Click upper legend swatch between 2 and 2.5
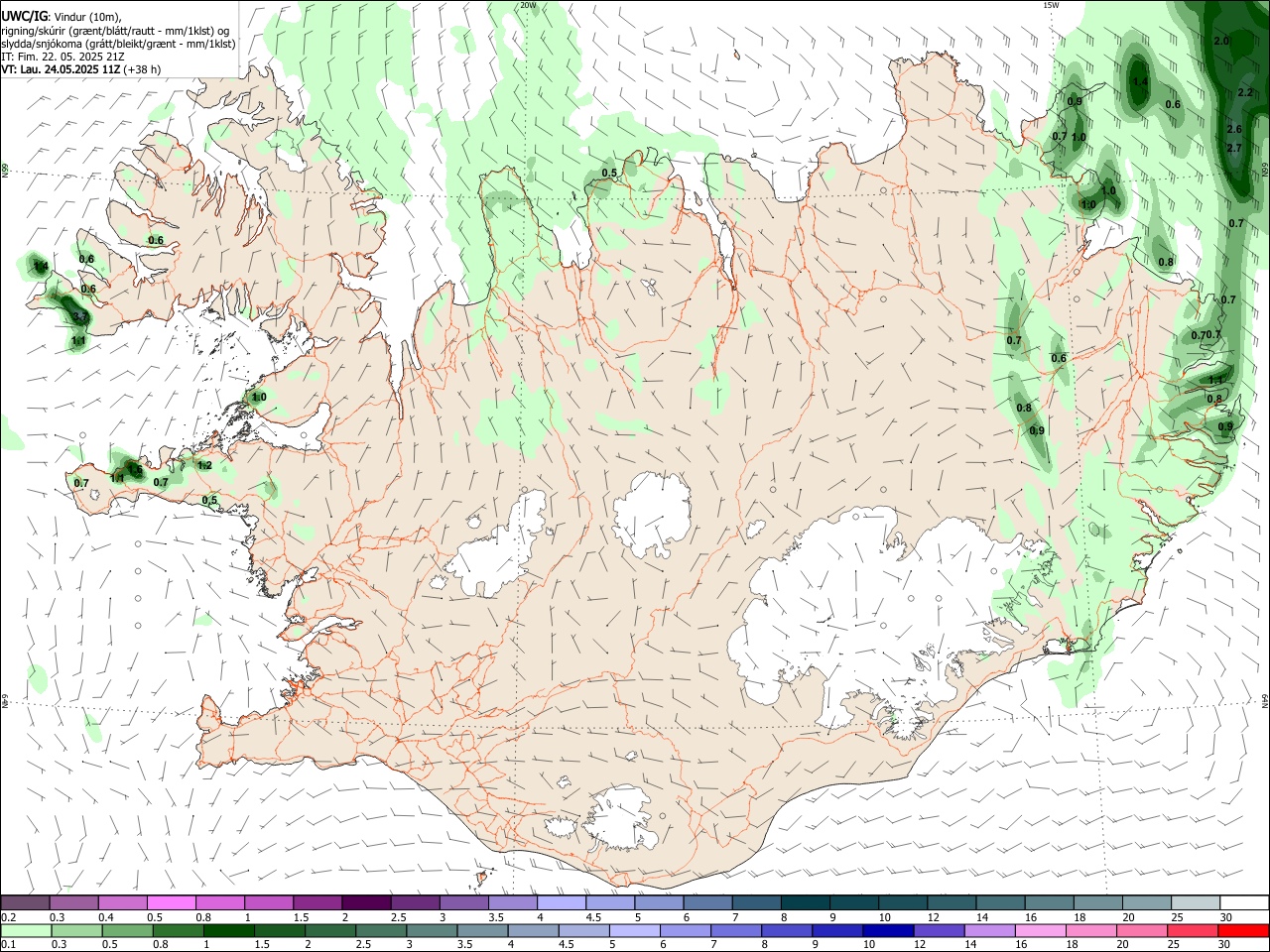Image resolution: width=1270 pixels, height=952 pixels. coord(365,902)
